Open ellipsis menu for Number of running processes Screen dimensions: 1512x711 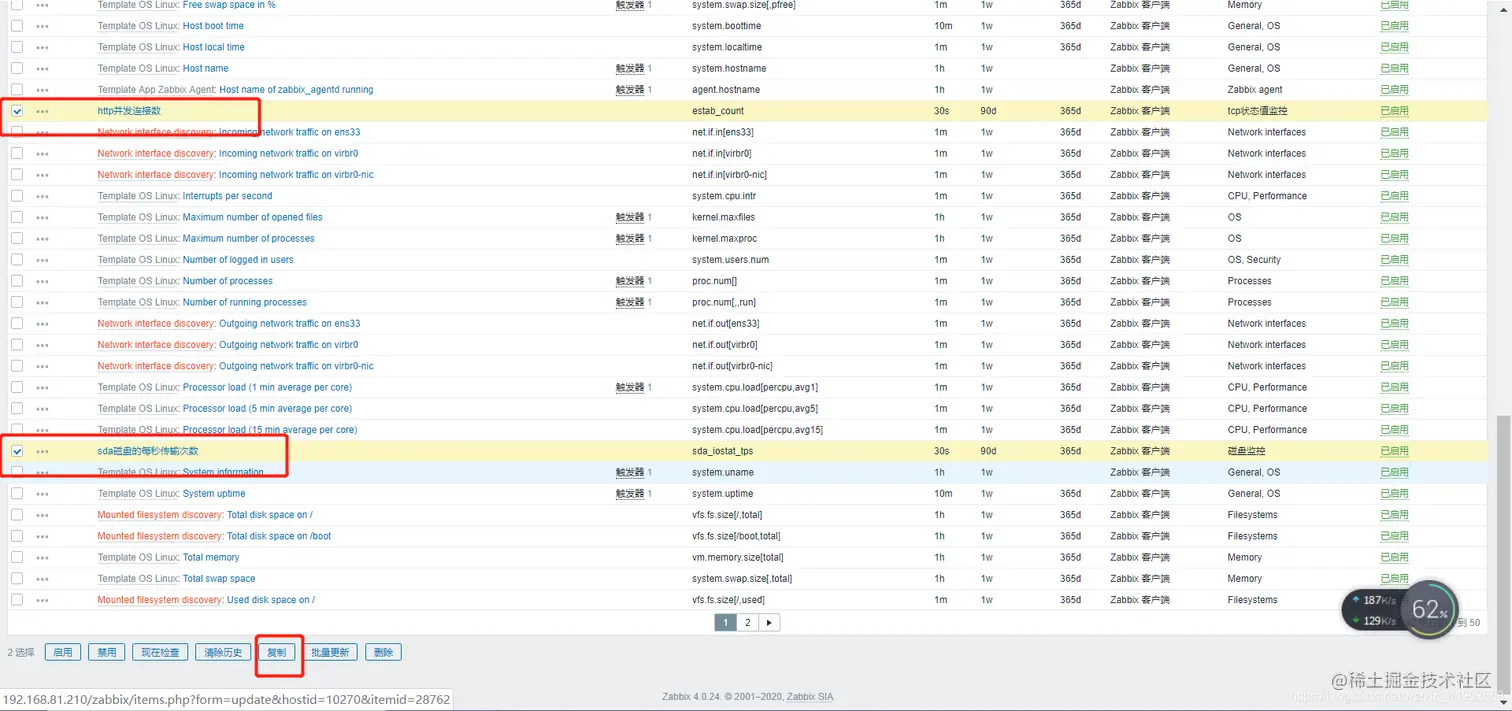click(x=42, y=302)
